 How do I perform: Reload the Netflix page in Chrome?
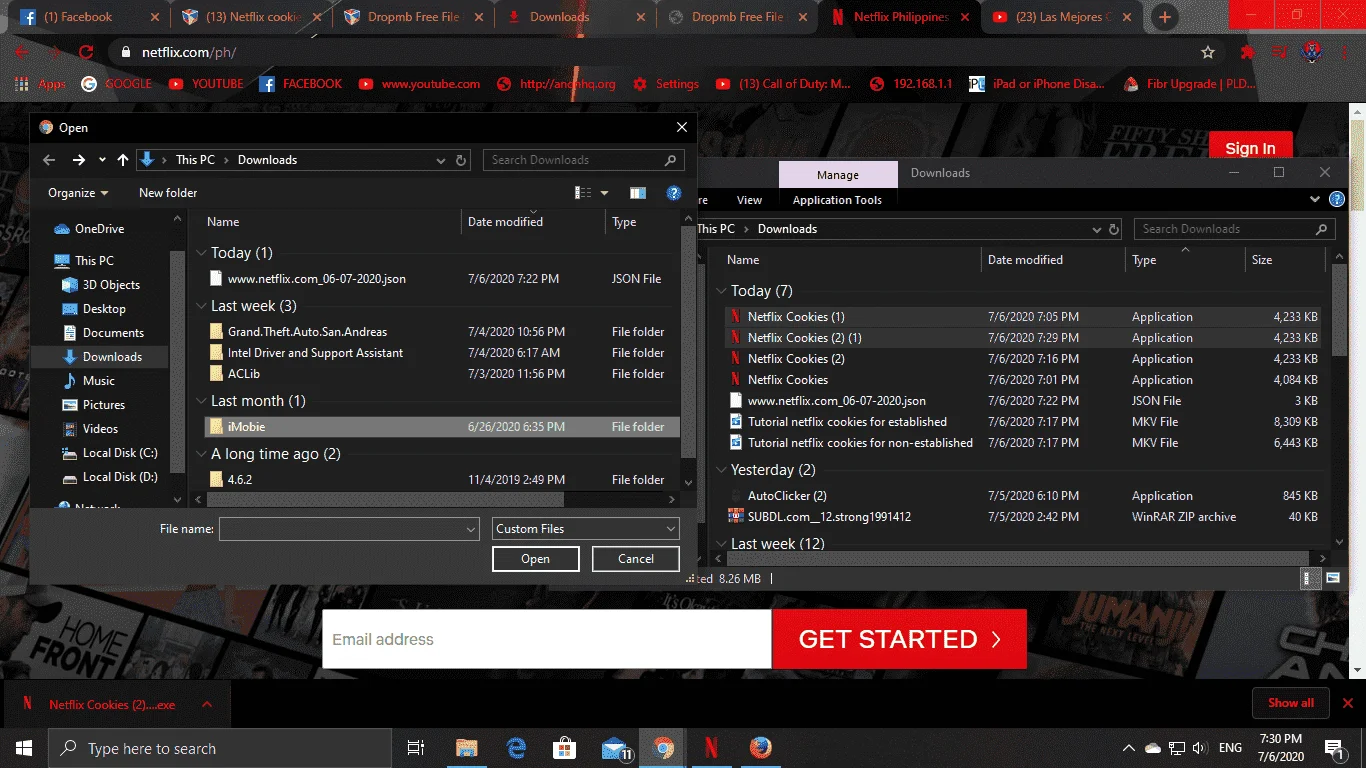(86, 52)
